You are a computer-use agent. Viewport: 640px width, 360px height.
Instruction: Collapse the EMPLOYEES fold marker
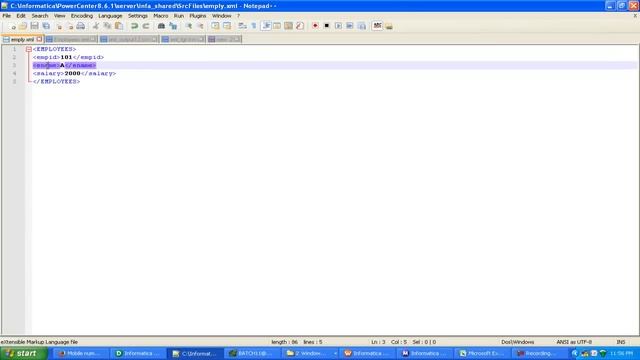(29, 49)
